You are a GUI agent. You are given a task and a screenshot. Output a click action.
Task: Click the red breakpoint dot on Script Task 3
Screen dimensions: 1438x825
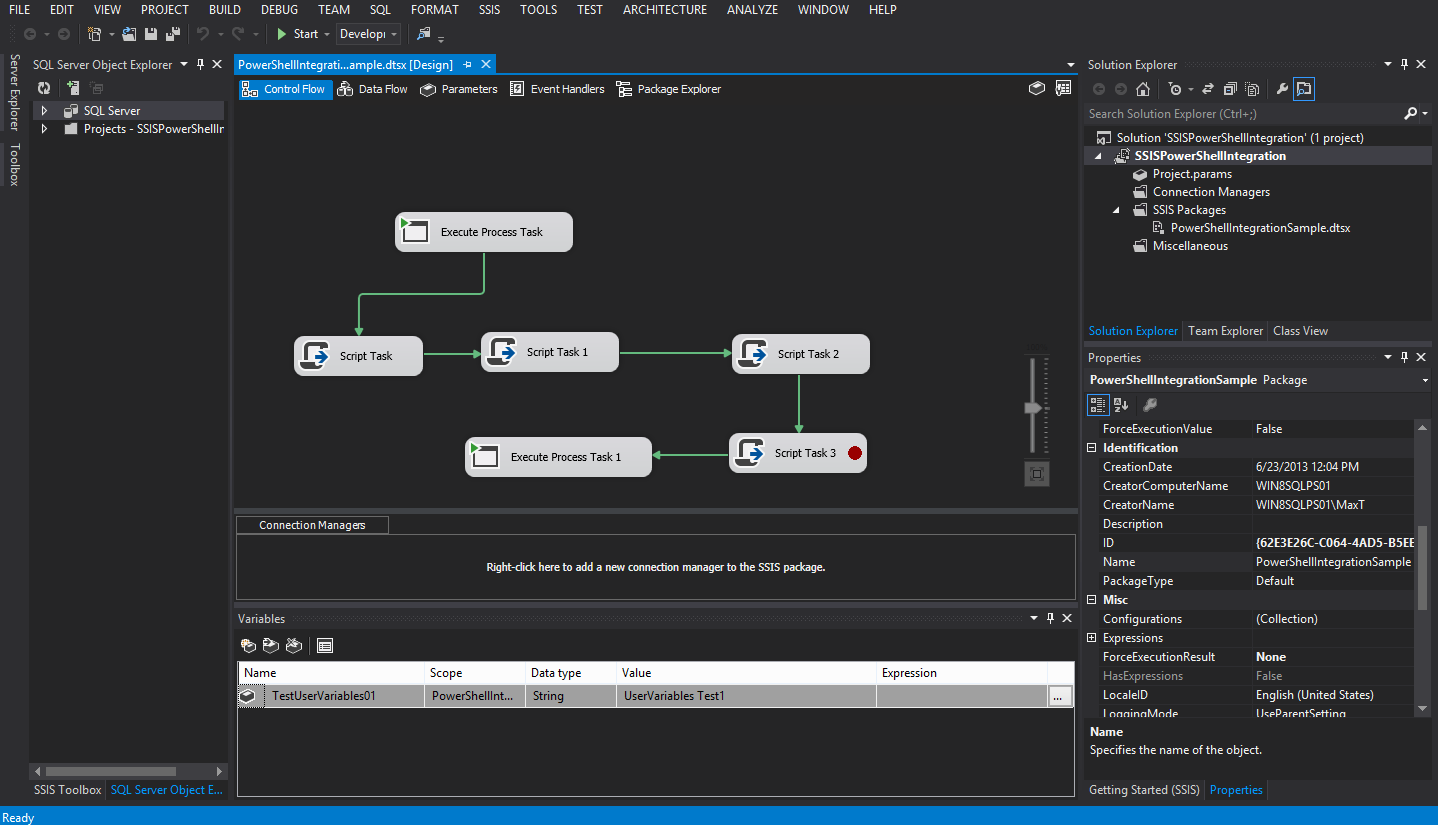click(854, 453)
